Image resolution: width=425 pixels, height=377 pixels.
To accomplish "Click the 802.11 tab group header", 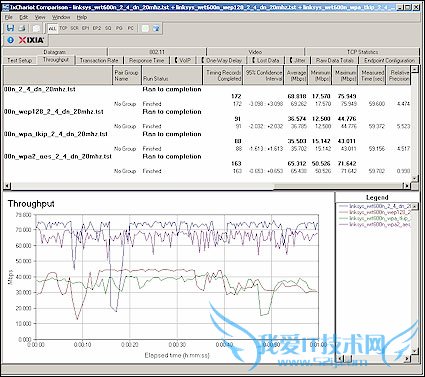I will 157,52.
